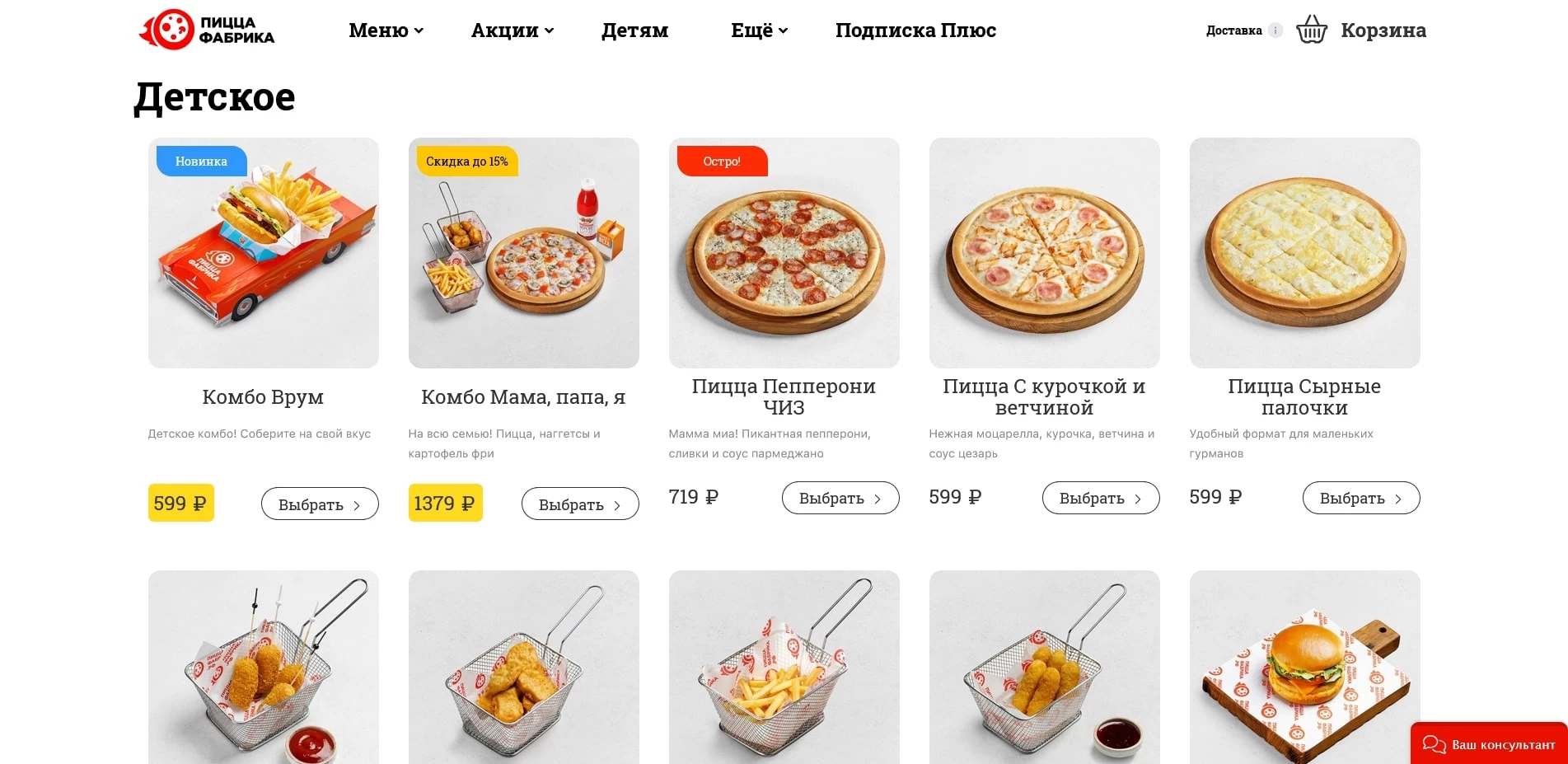The width and height of the screenshot is (1568, 764).
Task: Open the Ваш консультант chat icon
Action: click(x=1435, y=744)
